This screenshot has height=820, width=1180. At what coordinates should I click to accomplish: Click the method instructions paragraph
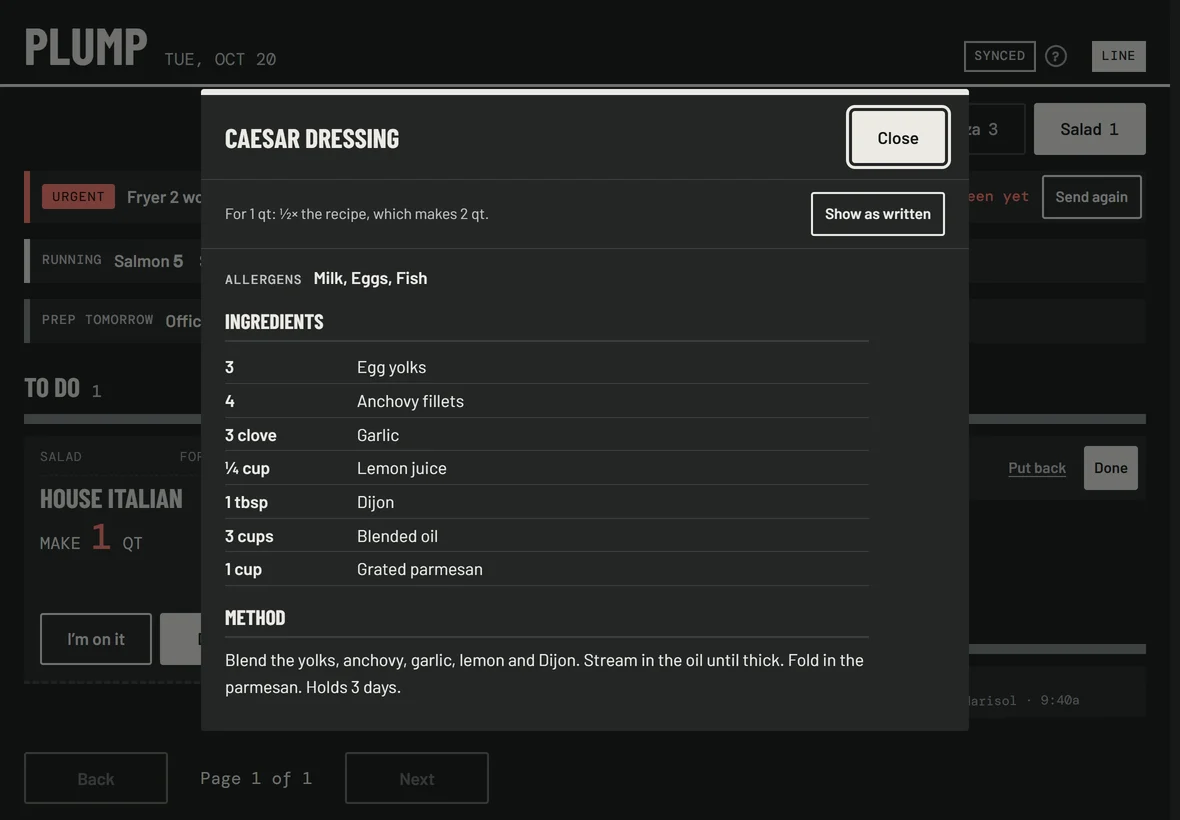544,673
